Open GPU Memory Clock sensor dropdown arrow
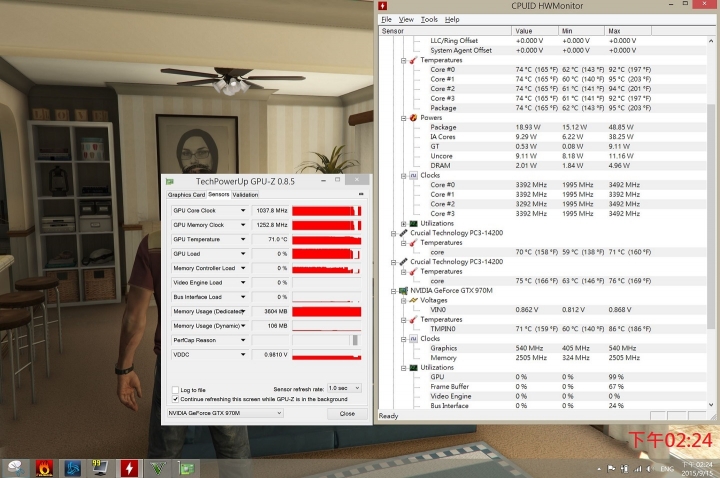The image size is (720, 478). coord(243,225)
